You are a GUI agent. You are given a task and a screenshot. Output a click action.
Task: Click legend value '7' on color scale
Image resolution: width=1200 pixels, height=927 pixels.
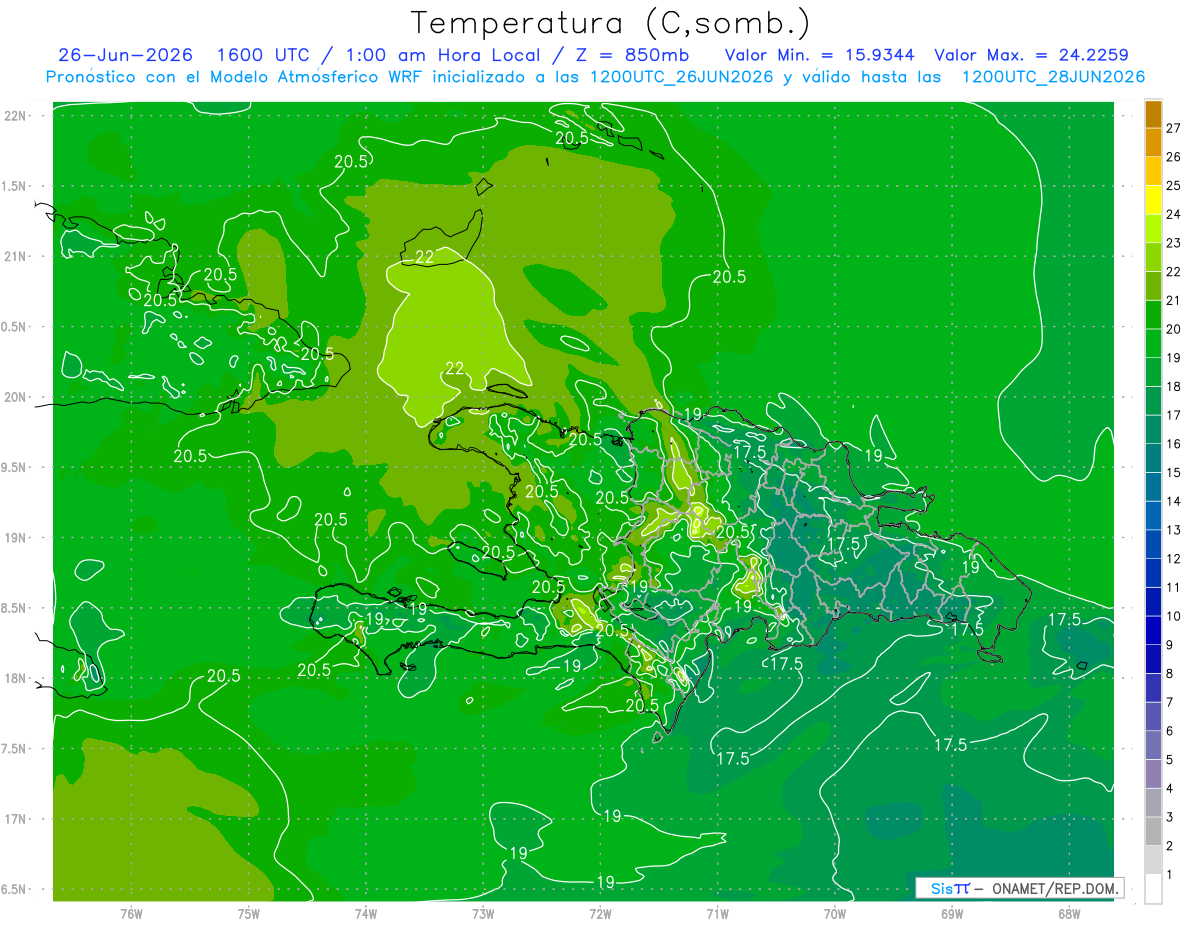click(1170, 702)
